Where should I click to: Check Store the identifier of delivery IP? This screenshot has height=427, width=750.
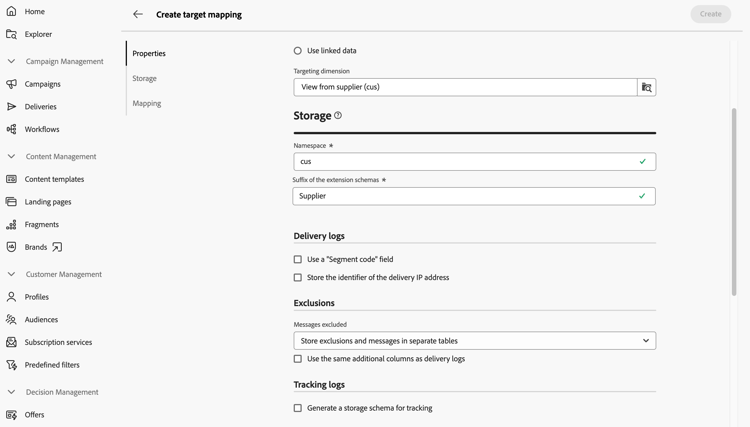pyautogui.click(x=298, y=277)
